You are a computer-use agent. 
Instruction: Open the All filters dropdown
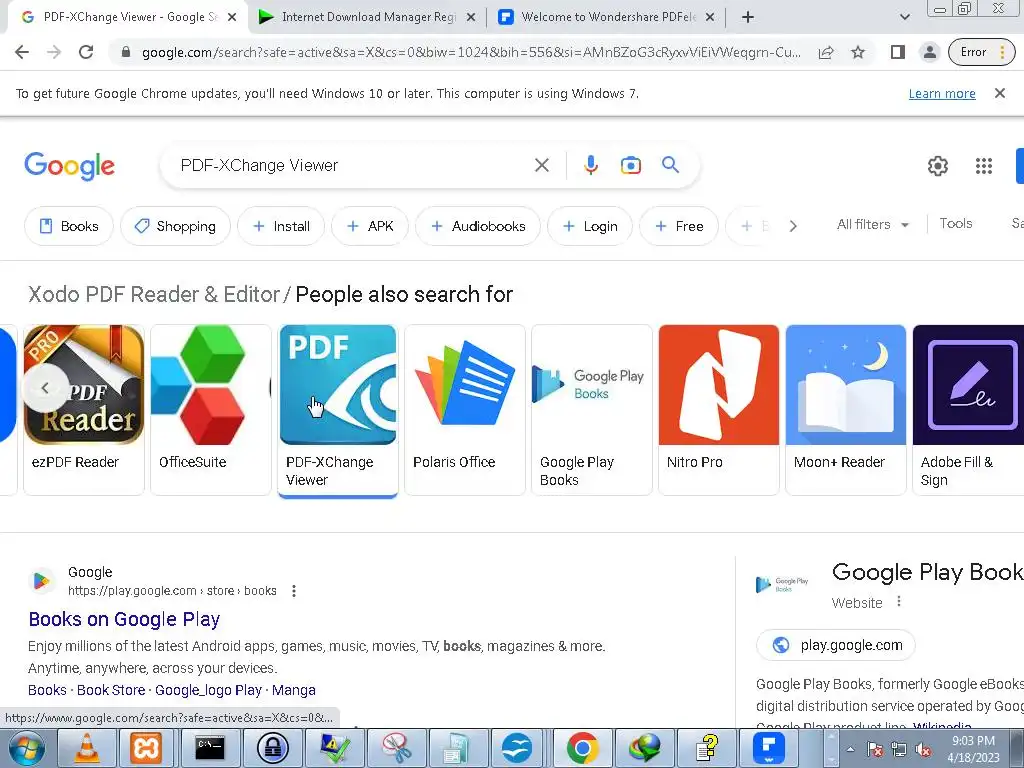pos(872,224)
